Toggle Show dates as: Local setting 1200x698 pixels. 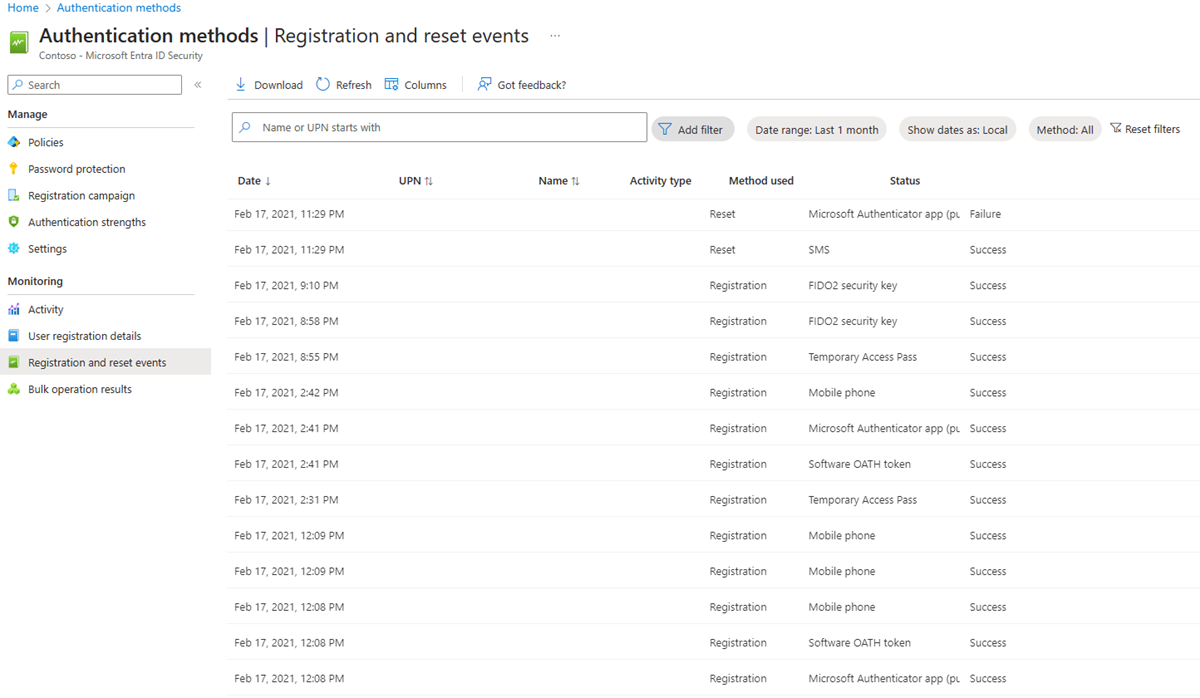pos(957,128)
